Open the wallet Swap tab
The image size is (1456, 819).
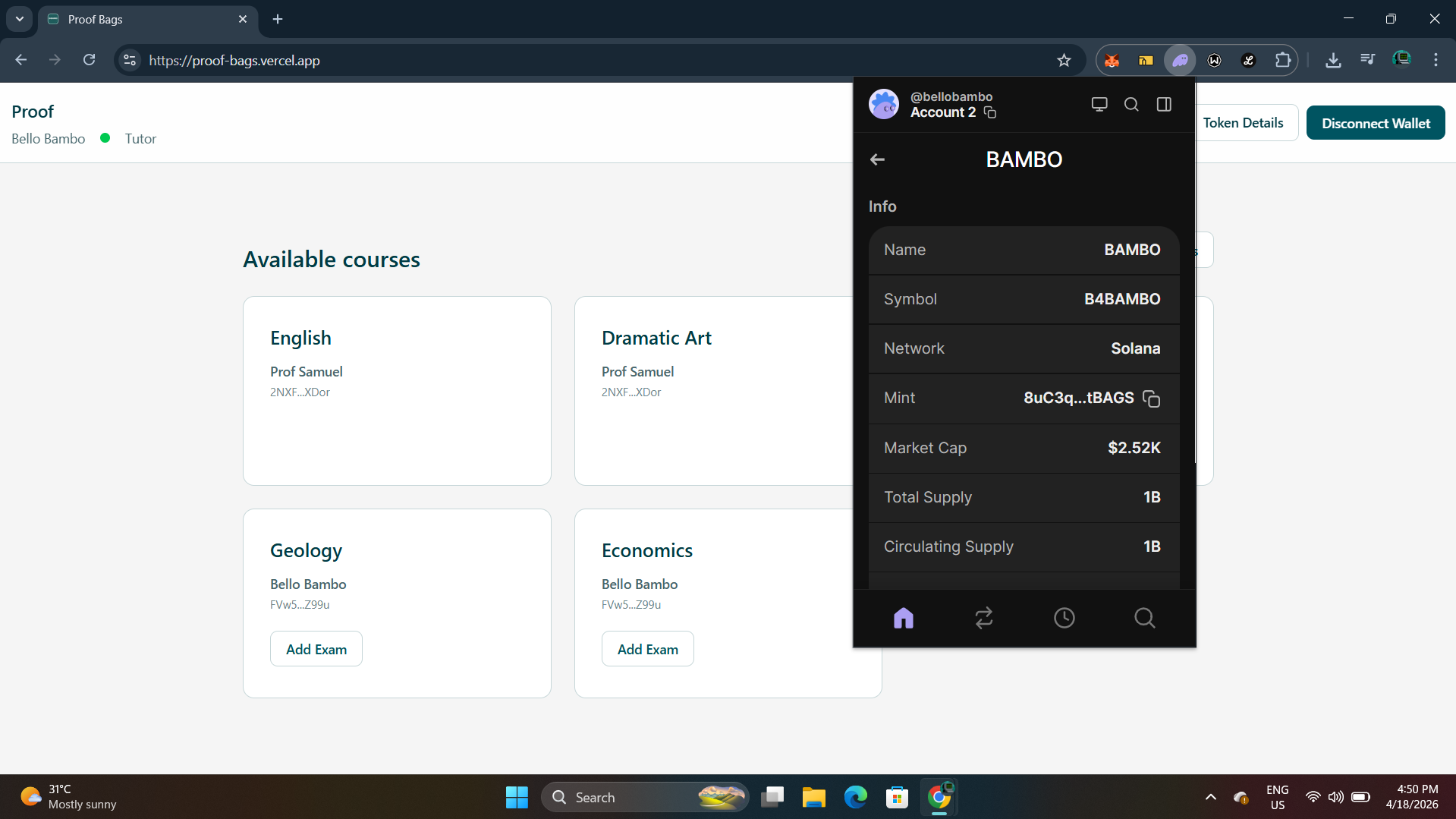984,618
